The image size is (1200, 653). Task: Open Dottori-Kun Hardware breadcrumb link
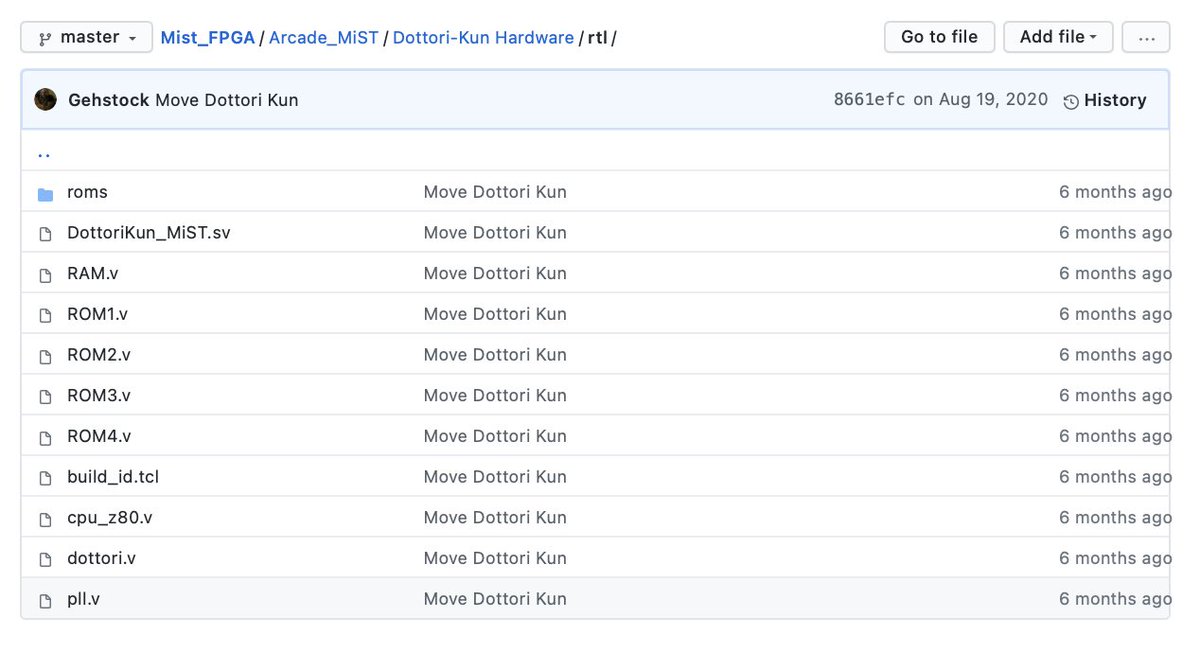pyautogui.click(x=483, y=38)
